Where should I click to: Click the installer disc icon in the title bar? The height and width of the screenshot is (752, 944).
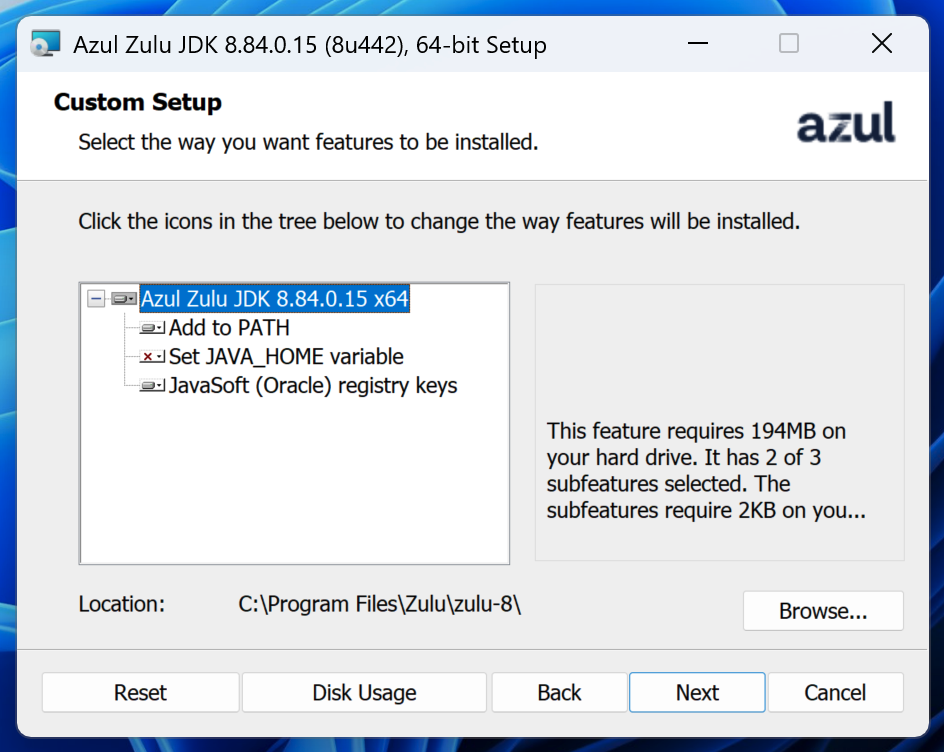point(44,43)
